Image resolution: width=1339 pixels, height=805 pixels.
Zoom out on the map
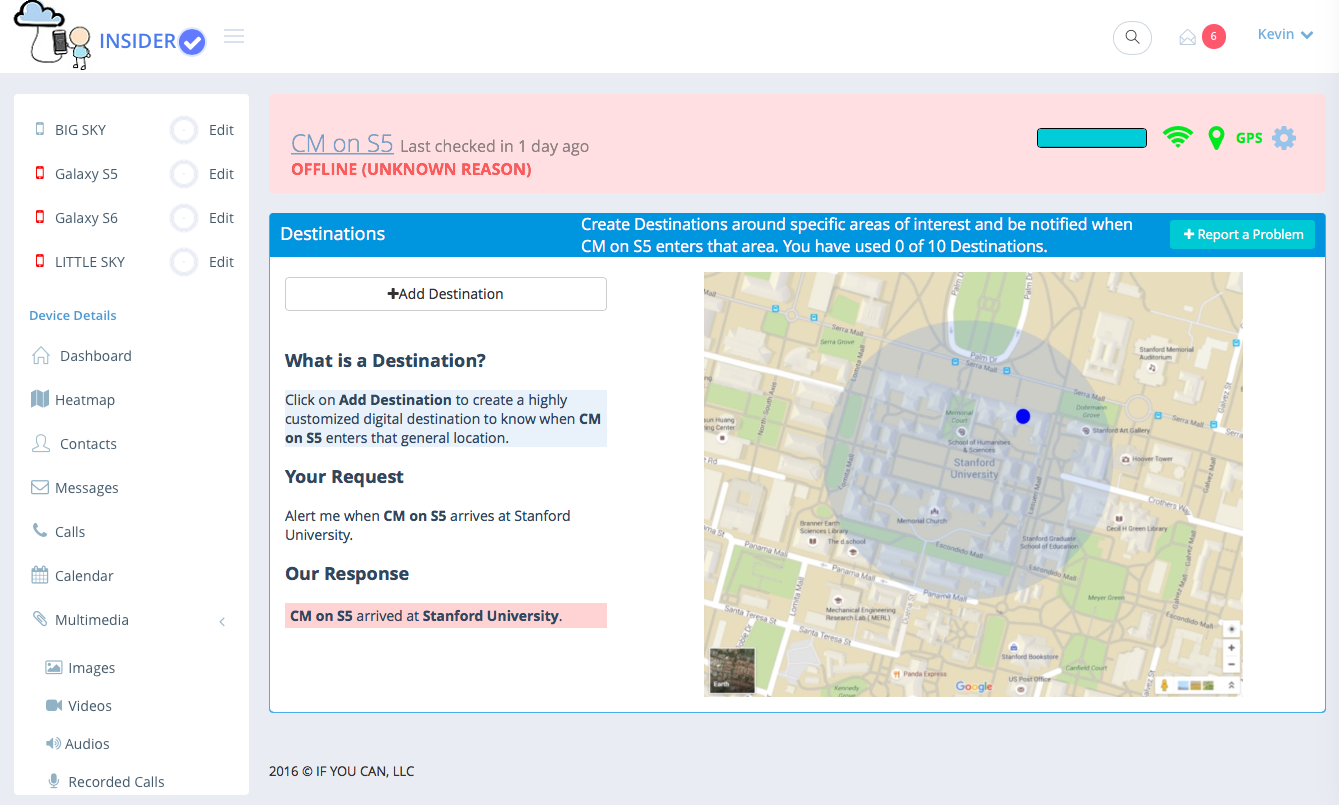pyautogui.click(x=1231, y=664)
